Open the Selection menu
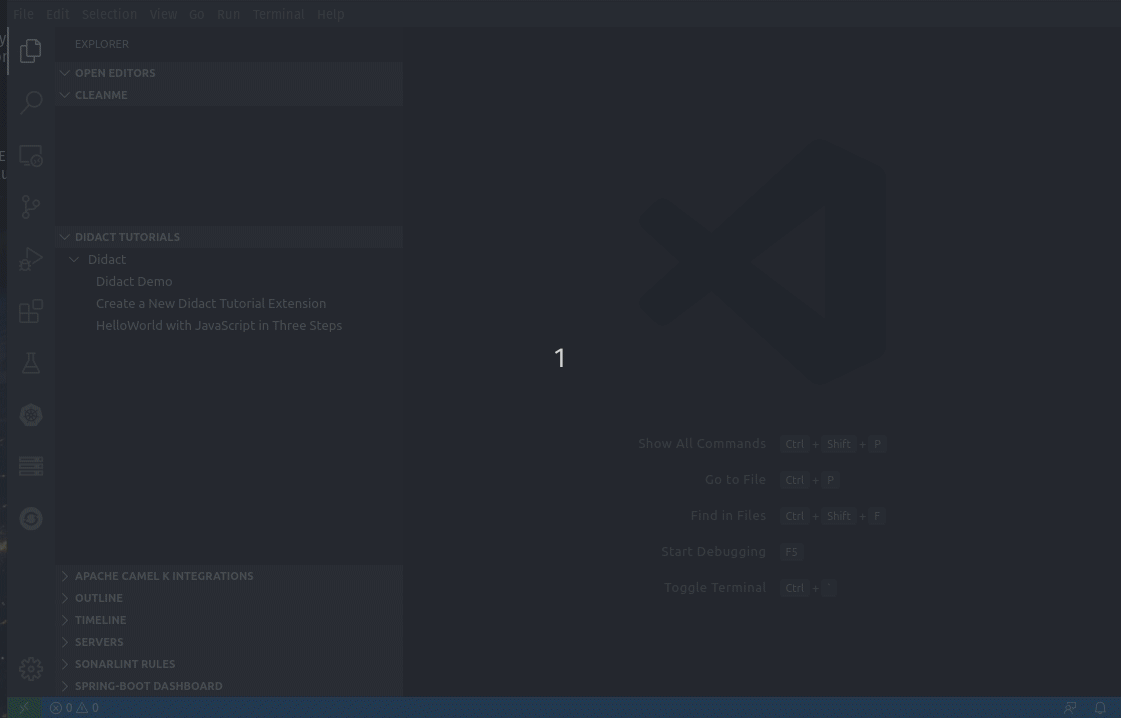 point(109,14)
